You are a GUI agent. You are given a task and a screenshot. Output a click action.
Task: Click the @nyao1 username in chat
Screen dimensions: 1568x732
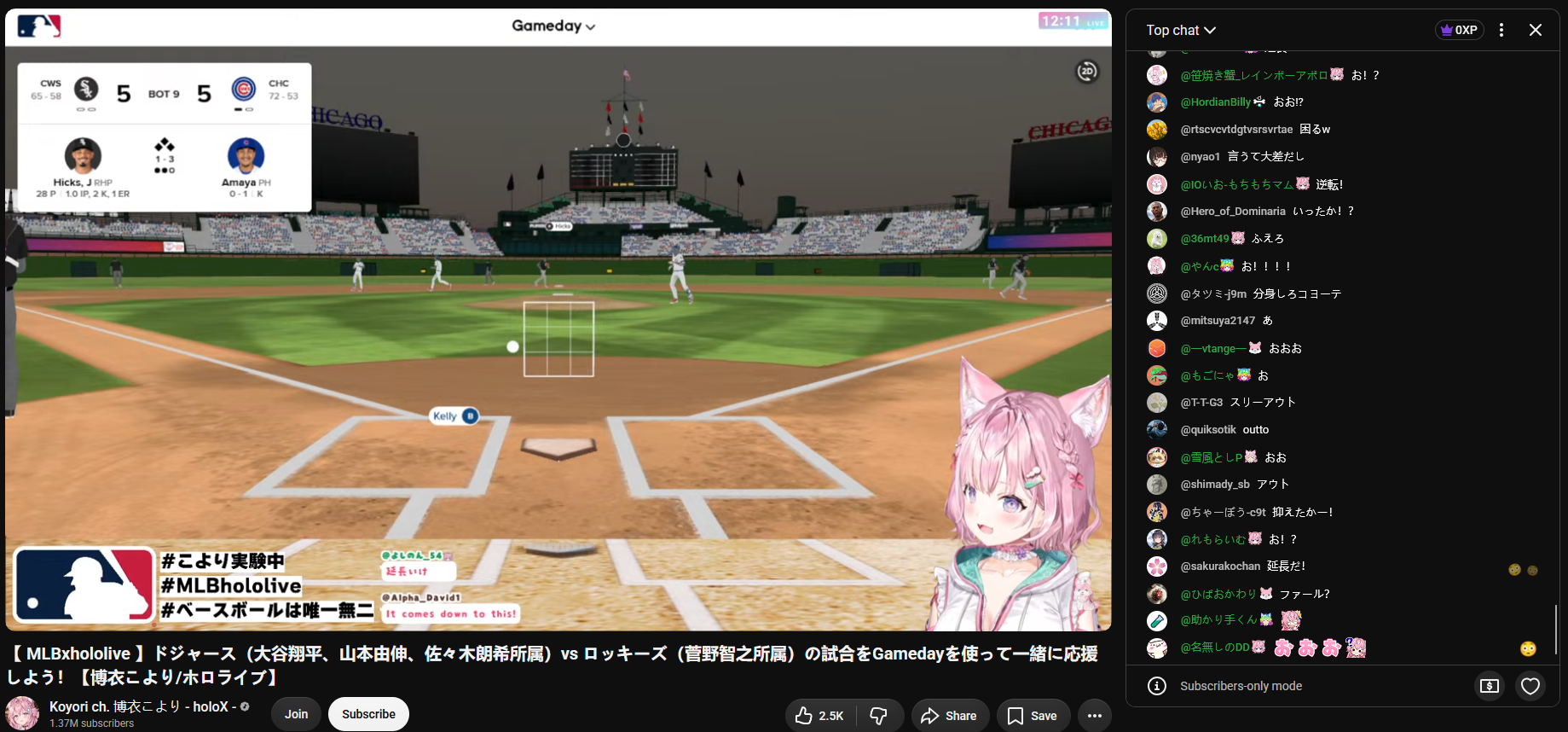coord(1201,157)
